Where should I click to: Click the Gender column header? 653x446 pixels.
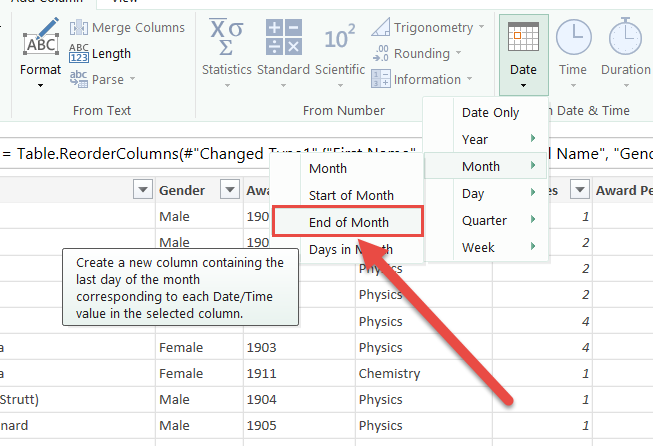pos(182,190)
